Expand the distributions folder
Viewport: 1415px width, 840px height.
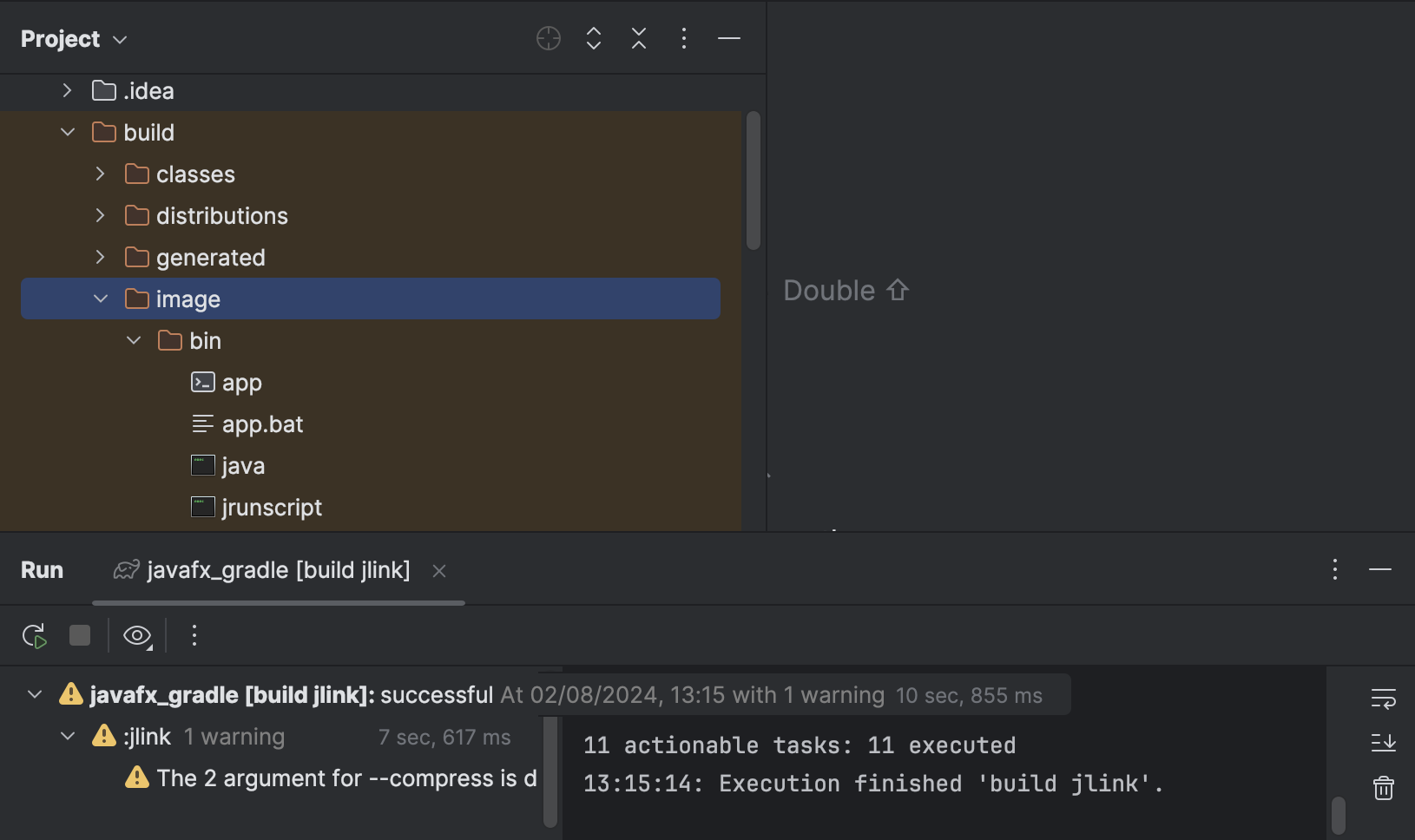99,215
